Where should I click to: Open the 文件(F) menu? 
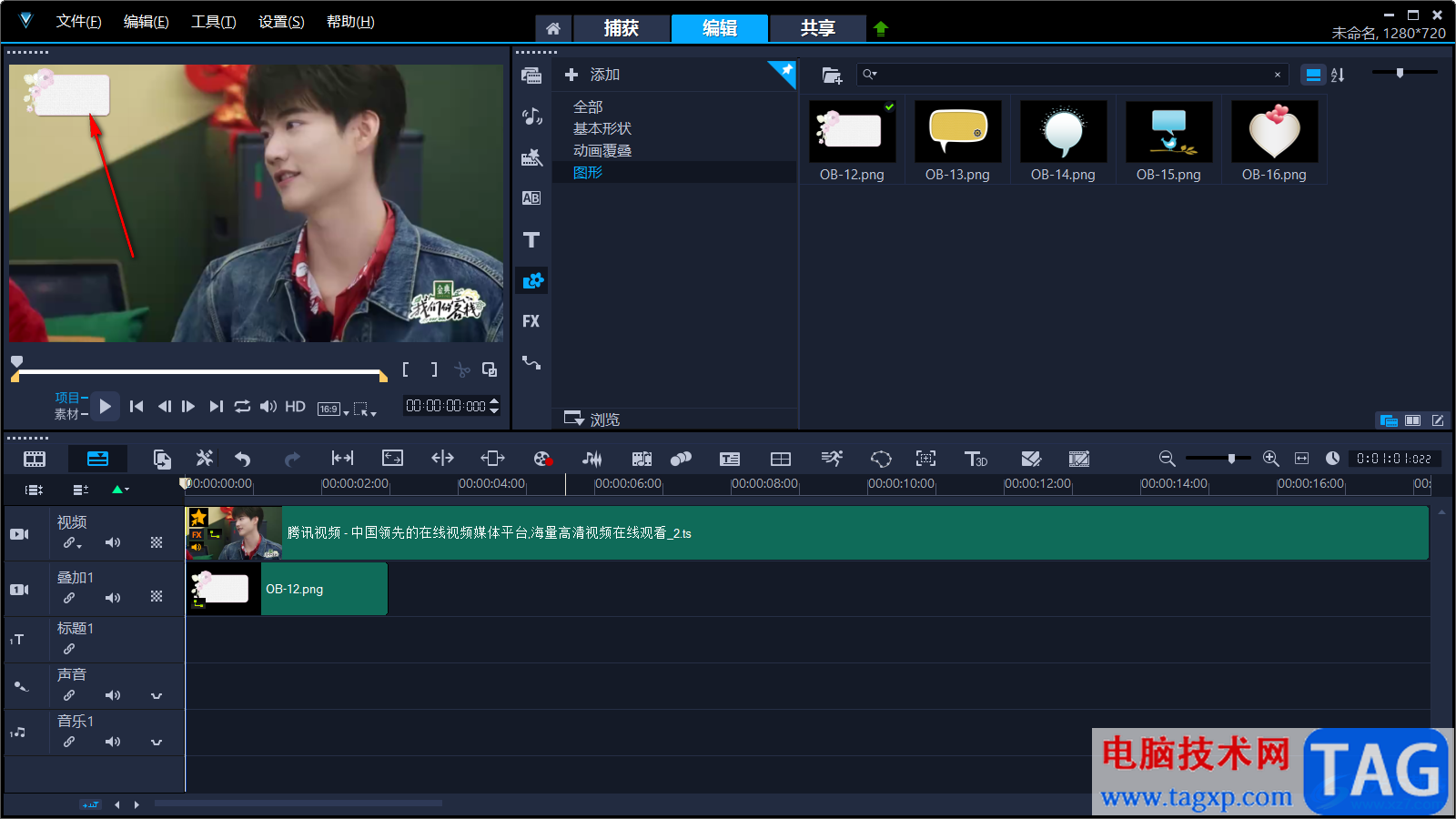click(x=78, y=22)
